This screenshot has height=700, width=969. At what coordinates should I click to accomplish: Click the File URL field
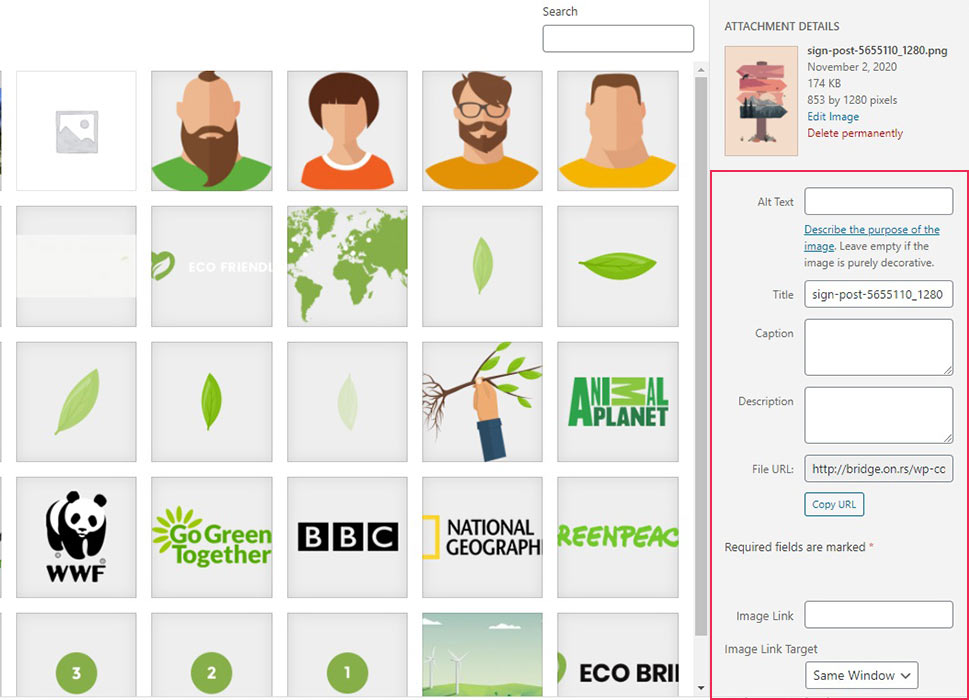(x=878, y=469)
